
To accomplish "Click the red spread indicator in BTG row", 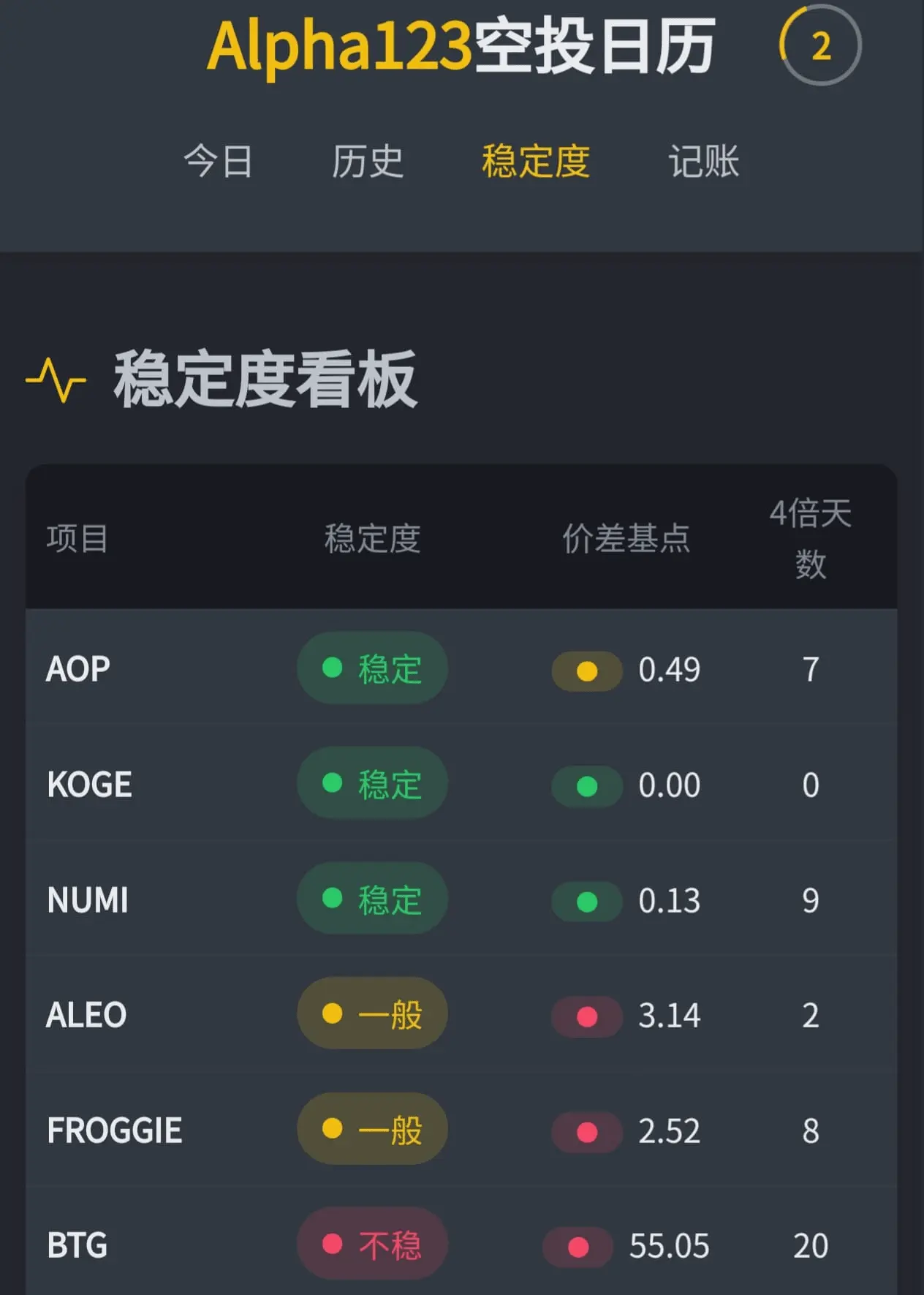I will tap(578, 1247).
